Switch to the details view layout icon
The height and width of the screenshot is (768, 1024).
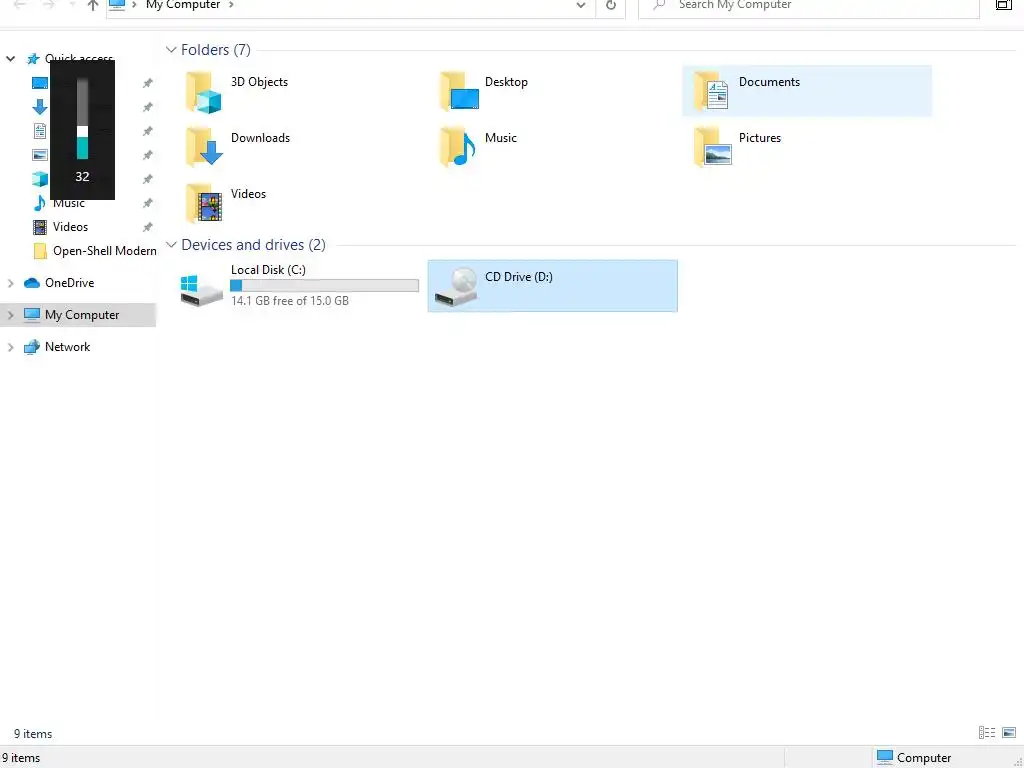(x=987, y=733)
